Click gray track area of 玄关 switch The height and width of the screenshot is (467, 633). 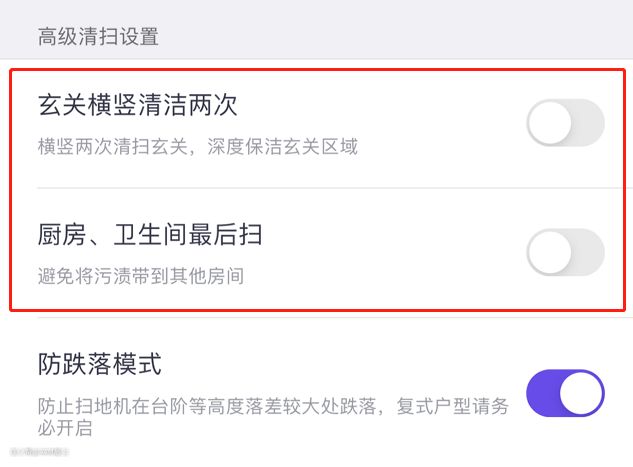click(x=587, y=124)
